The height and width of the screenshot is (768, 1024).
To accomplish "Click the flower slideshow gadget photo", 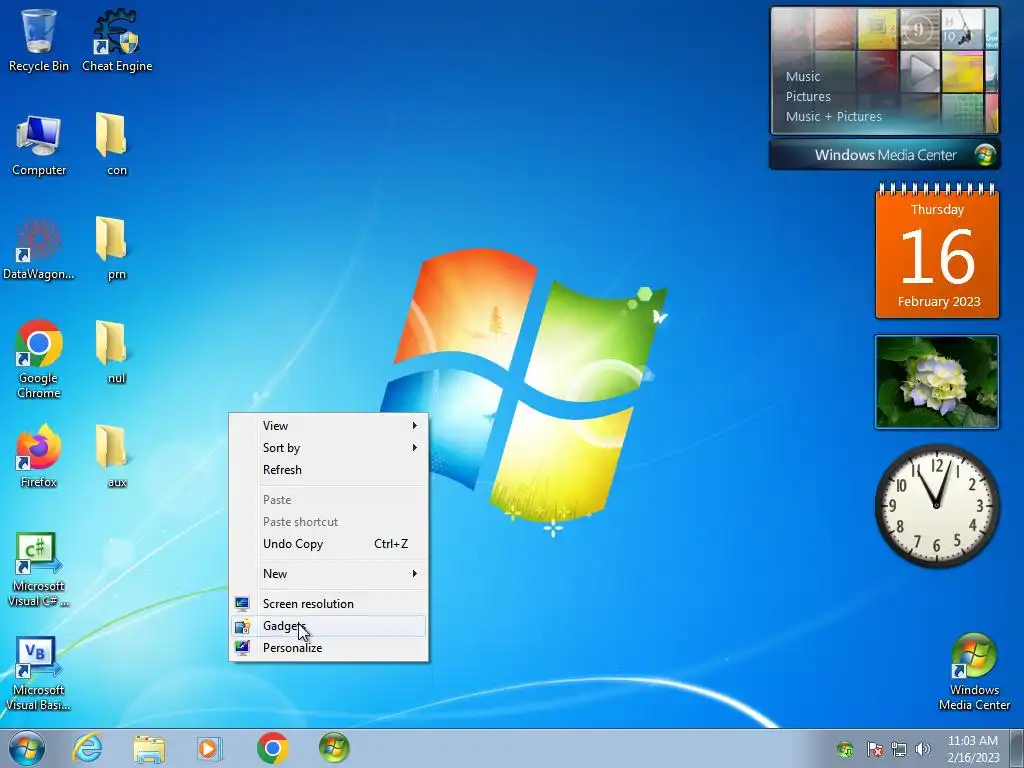I will [x=936, y=382].
